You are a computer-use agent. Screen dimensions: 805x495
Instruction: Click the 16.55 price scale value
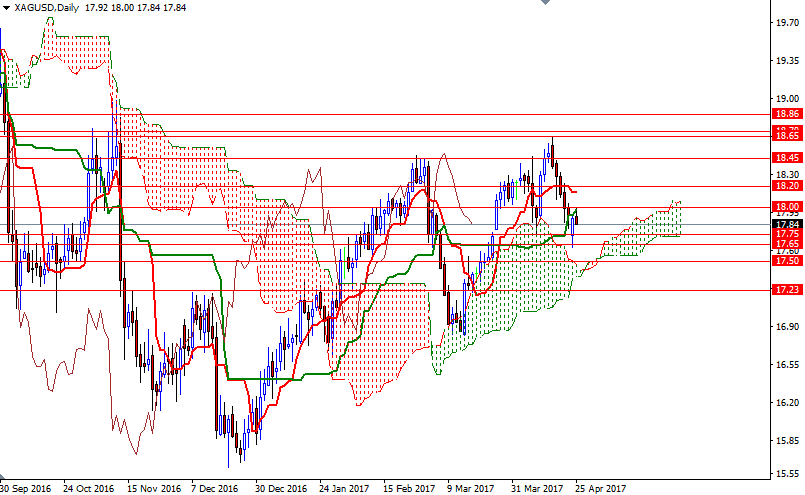pos(788,365)
